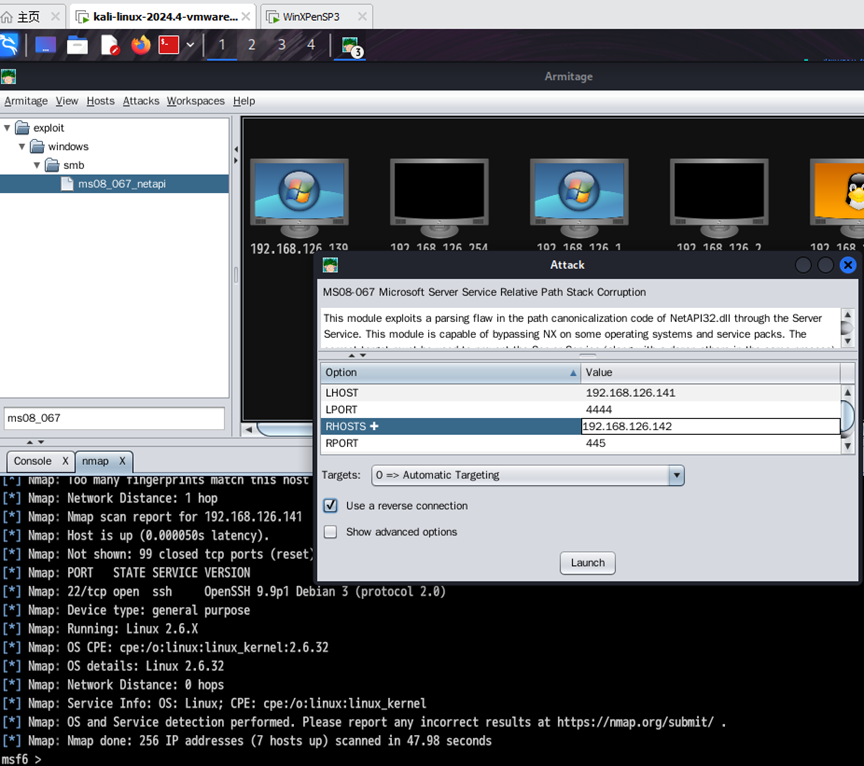The width and height of the screenshot is (864, 766).
Task: Switch to the nmap tab
Action: (95, 461)
